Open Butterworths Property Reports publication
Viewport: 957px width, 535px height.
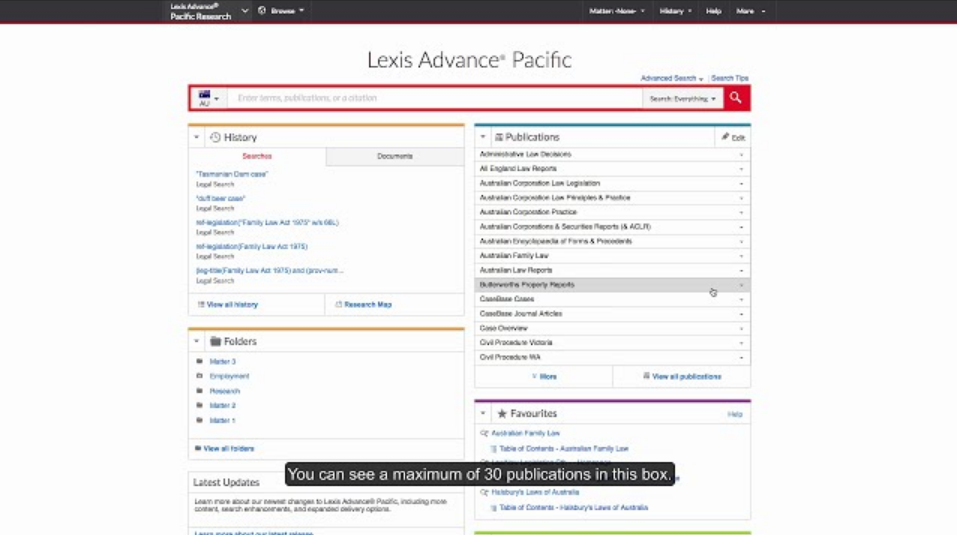click(527, 285)
